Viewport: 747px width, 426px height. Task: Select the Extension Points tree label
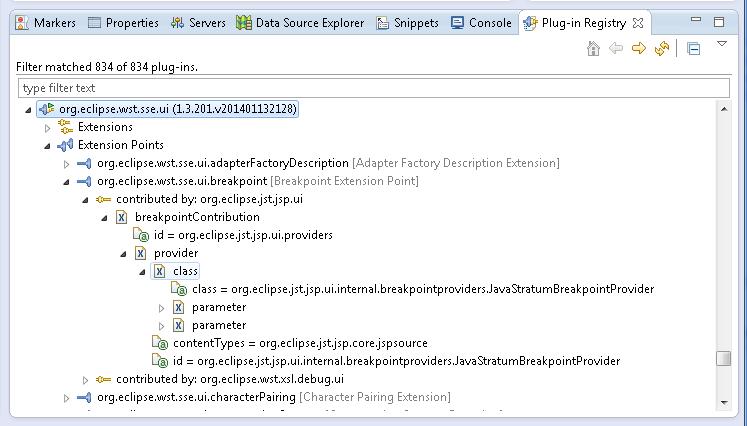[121, 145]
